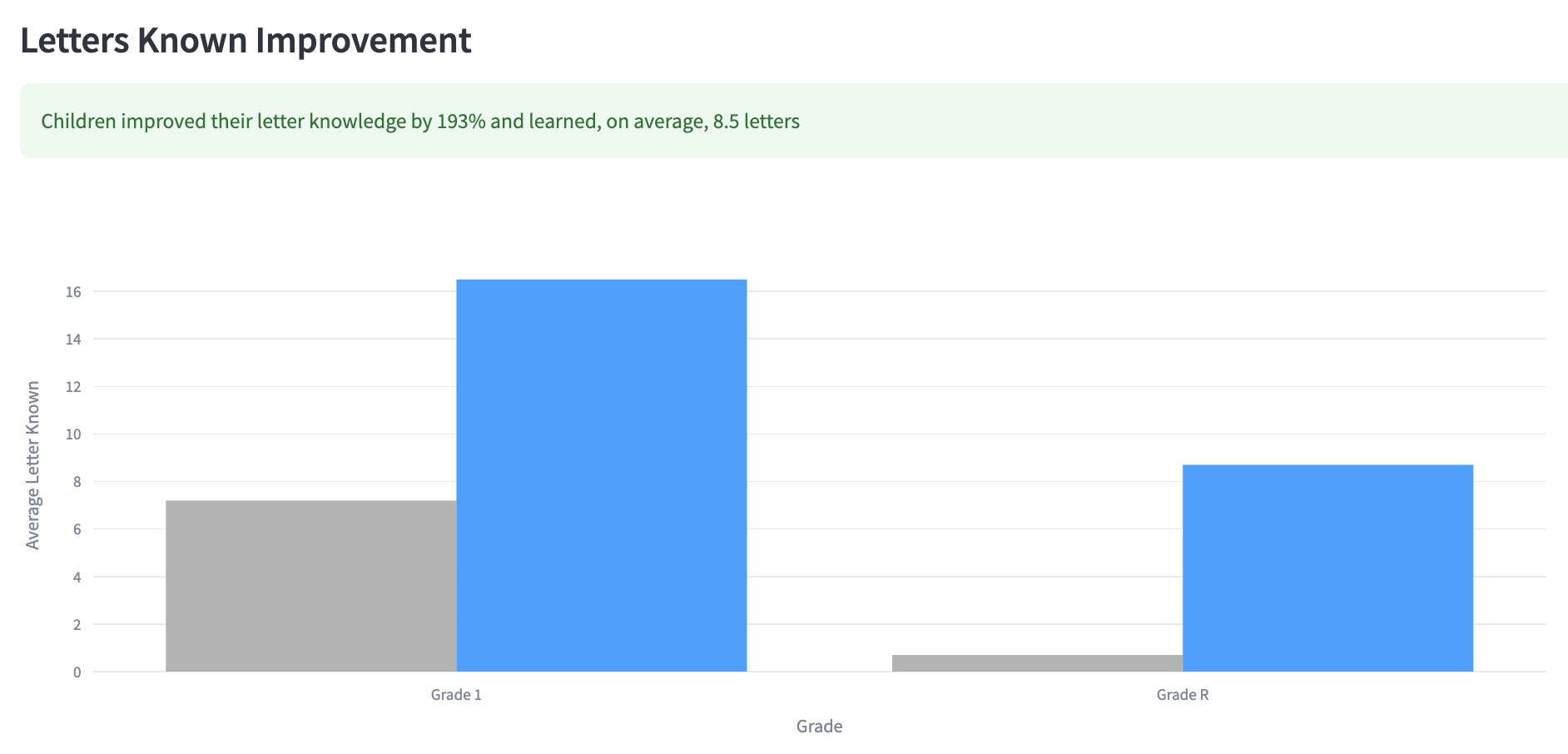Click the 6 tick on y-axis
The width and height of the screenshot is (1568, 754).
(77, 529)
